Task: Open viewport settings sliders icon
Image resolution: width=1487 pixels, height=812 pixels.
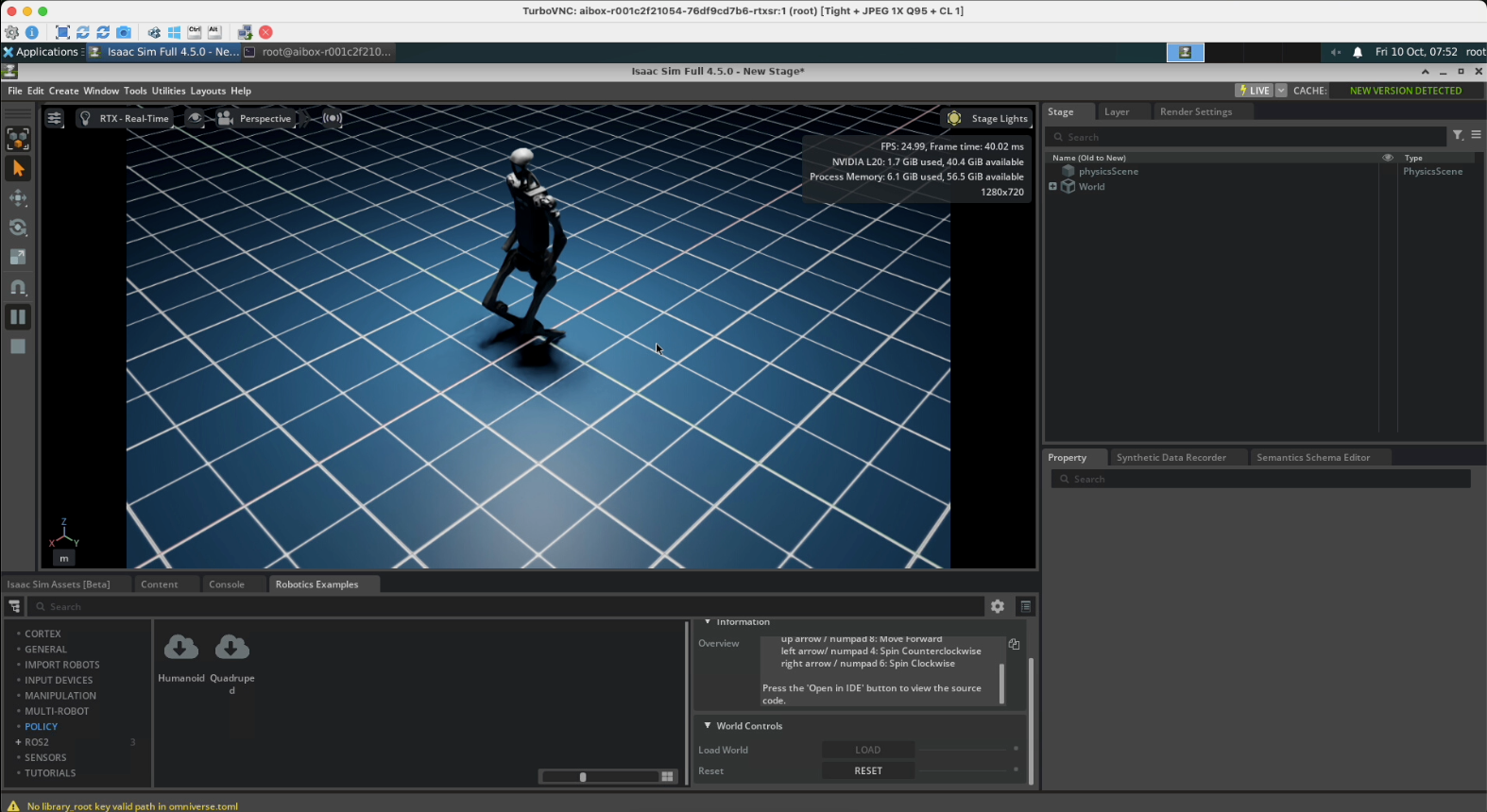Action: pos(55,118)
